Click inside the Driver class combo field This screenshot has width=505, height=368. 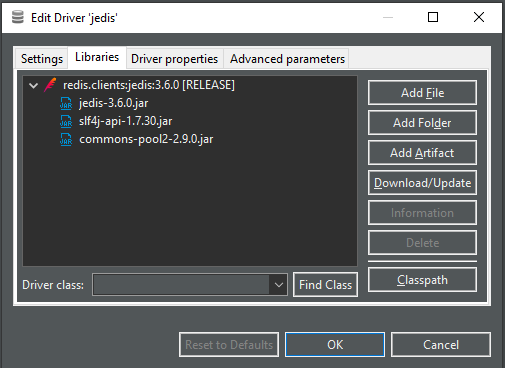[x=181, y=285]
